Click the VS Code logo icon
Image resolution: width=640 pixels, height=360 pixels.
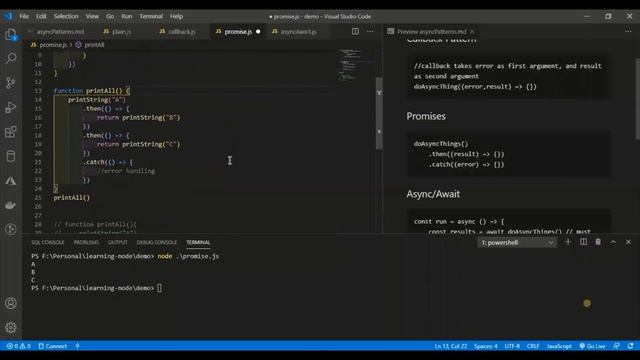[x=8, y=16]
